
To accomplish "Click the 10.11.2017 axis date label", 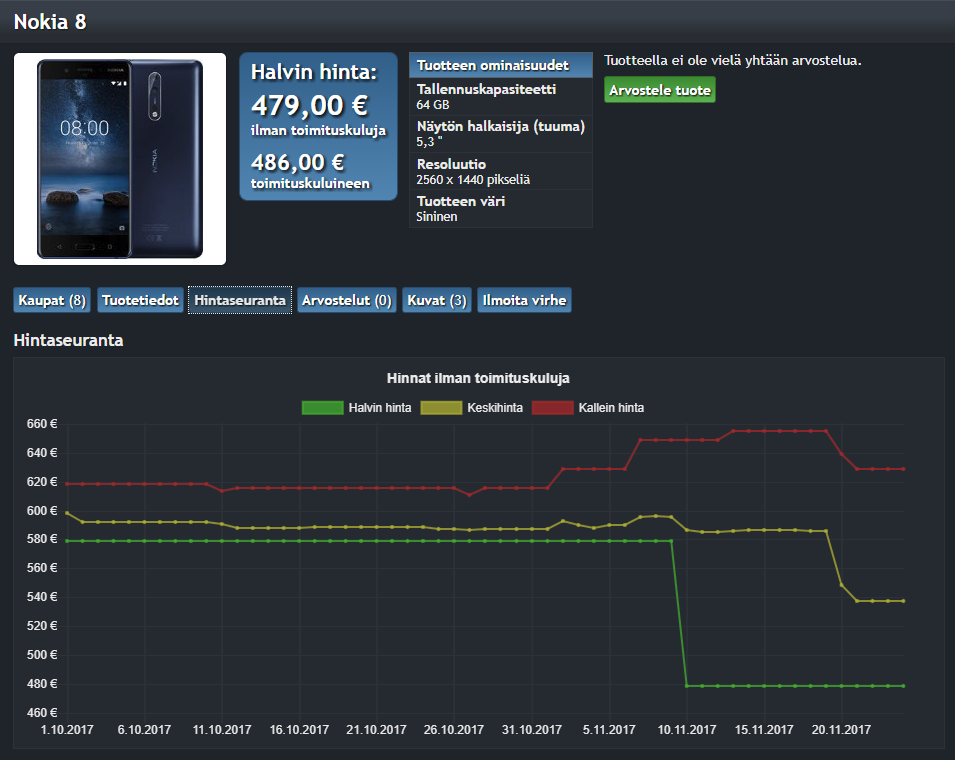I will 687,730.
